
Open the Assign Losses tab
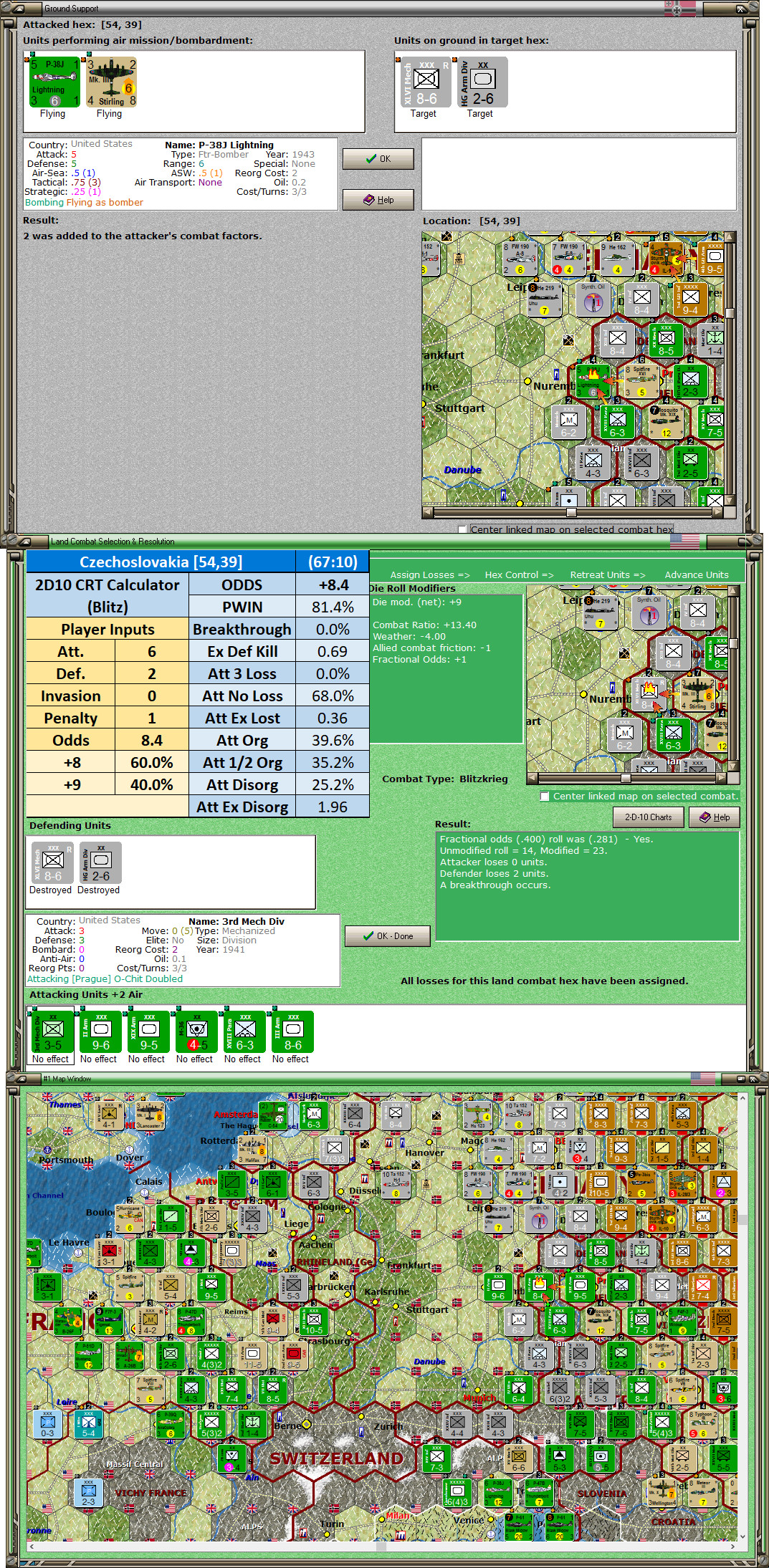coord(430,574)
